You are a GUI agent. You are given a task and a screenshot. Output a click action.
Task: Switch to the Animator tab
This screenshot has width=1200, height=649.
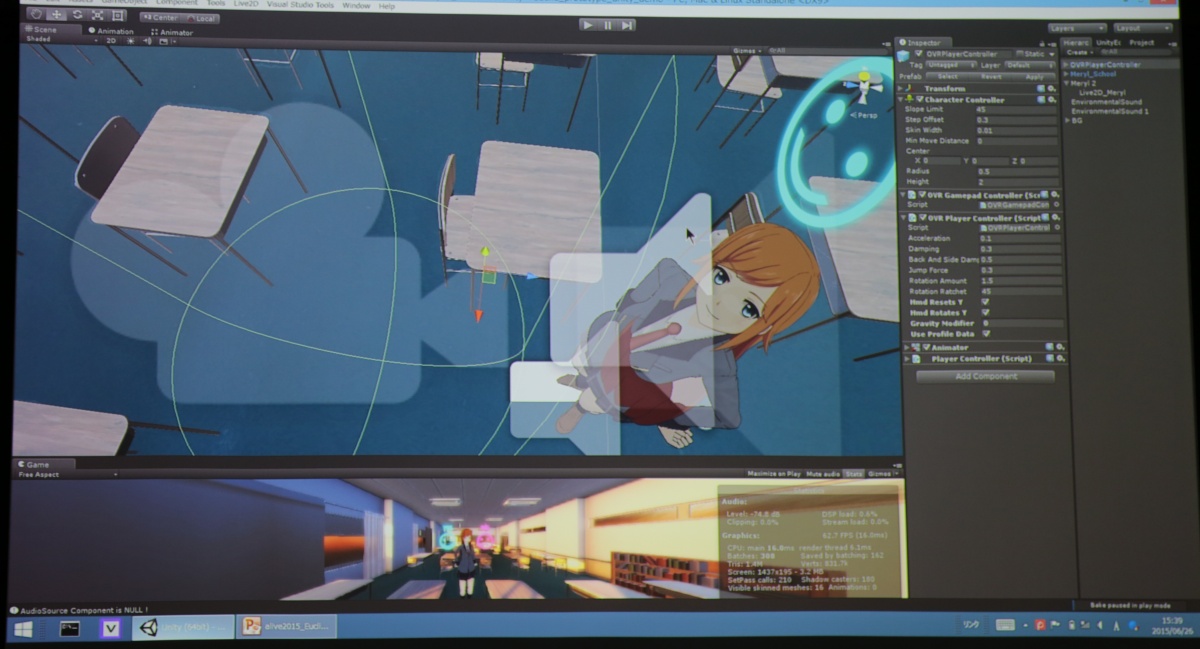172,32
